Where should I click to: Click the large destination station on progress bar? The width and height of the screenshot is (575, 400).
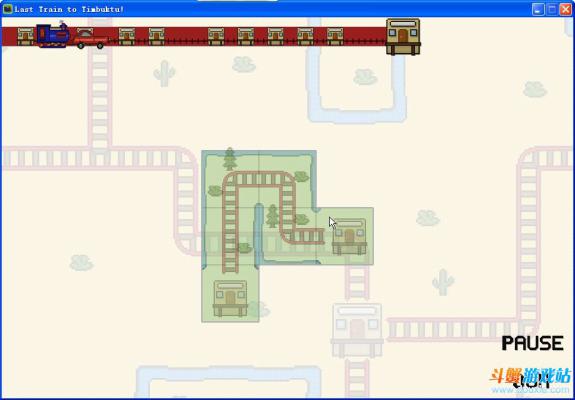point(403,37)
